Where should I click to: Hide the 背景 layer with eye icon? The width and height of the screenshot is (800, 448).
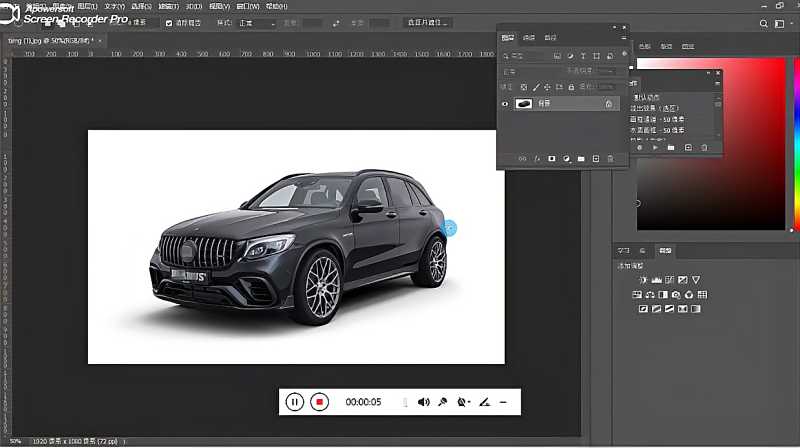[505, 104]
